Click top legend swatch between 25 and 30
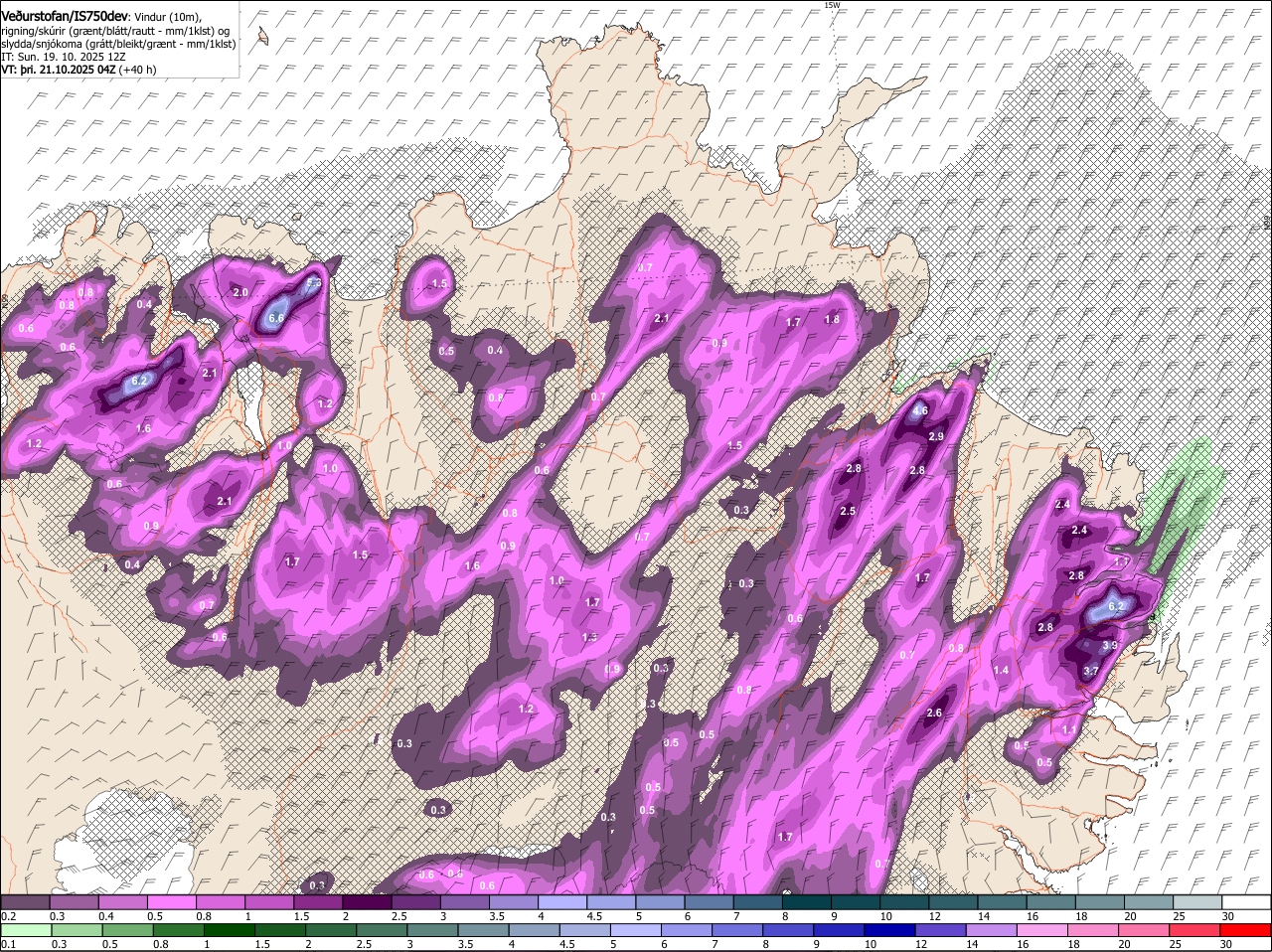 (x=1198, y=902)
